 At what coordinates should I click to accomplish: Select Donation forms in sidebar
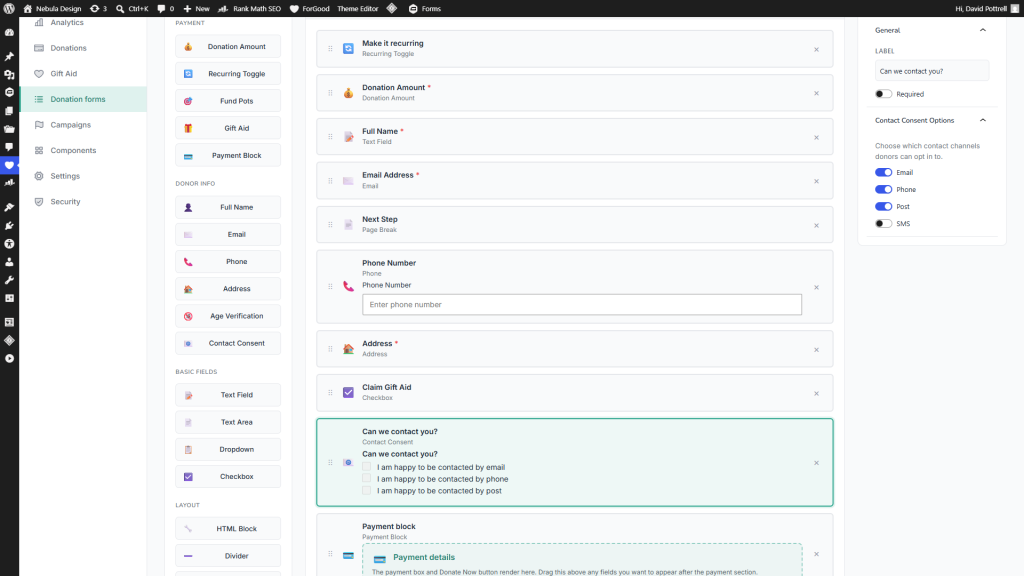84,99
